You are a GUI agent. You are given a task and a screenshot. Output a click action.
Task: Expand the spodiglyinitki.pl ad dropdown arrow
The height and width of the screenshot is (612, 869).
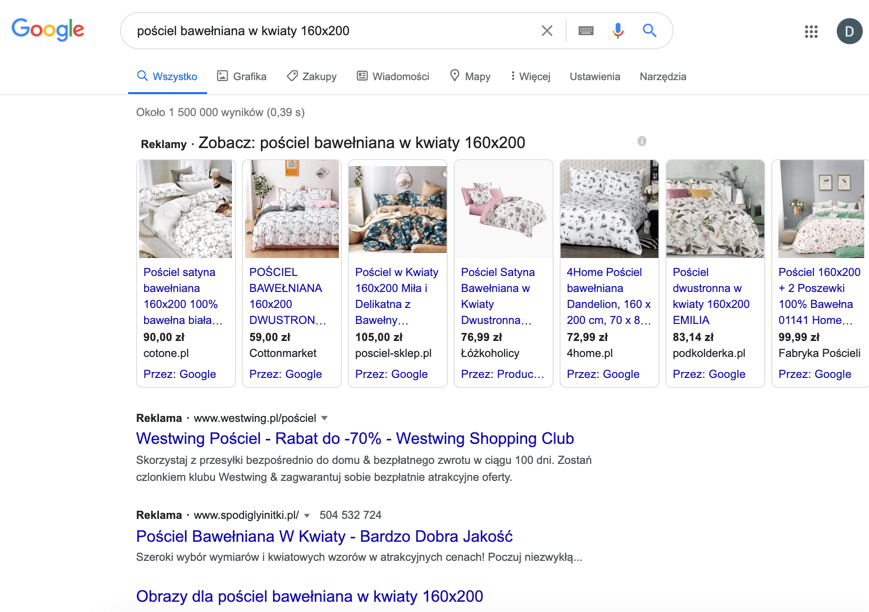click(x=308, y=516)
